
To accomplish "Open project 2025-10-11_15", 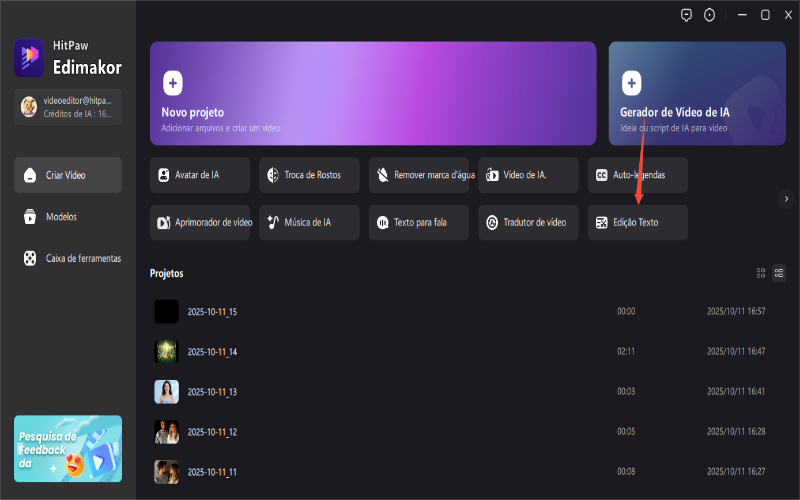I will pos(468,312).
